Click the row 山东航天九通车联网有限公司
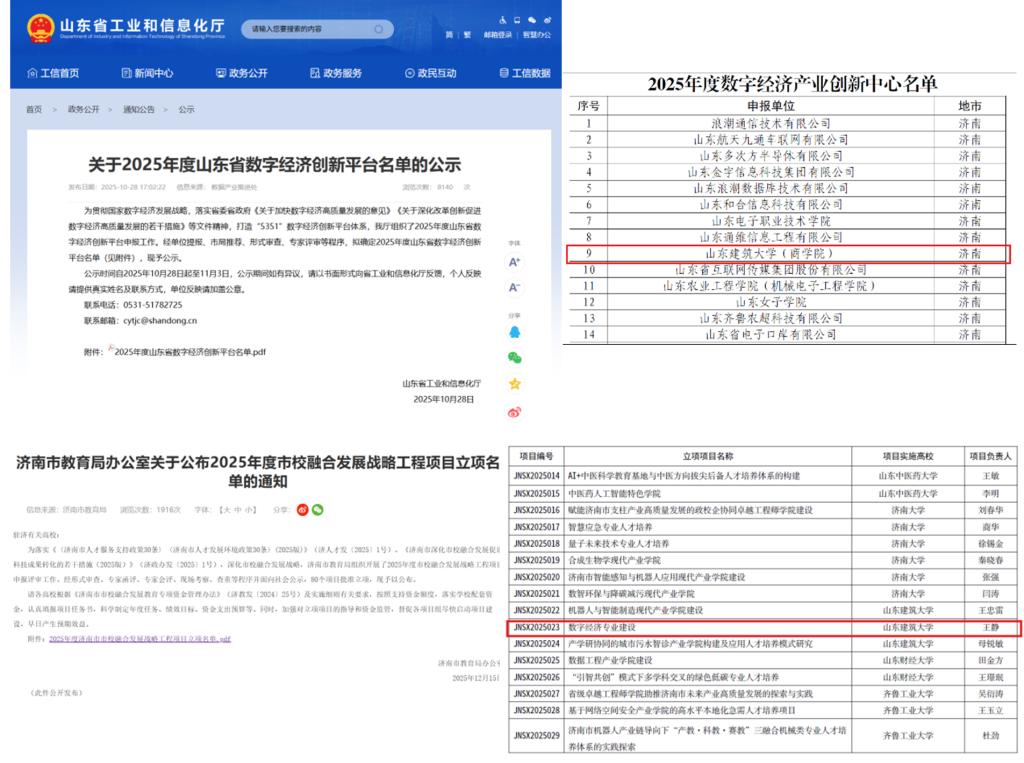1024x763 pixels. [787, 140]
